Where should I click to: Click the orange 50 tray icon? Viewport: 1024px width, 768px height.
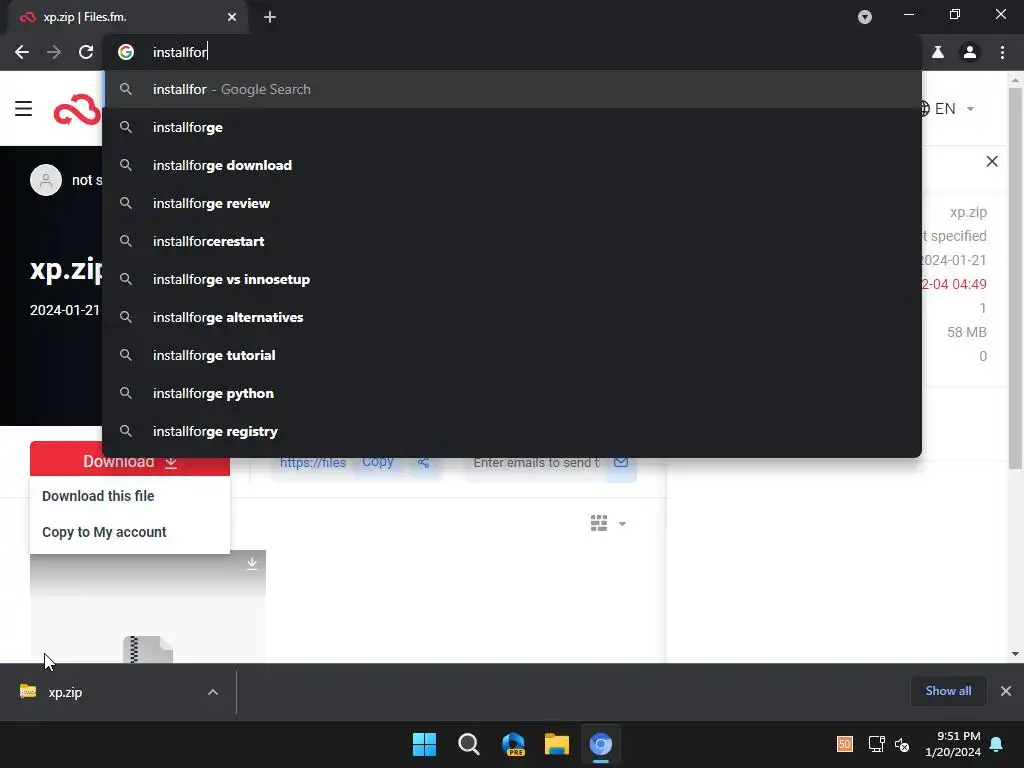[844, 744]
